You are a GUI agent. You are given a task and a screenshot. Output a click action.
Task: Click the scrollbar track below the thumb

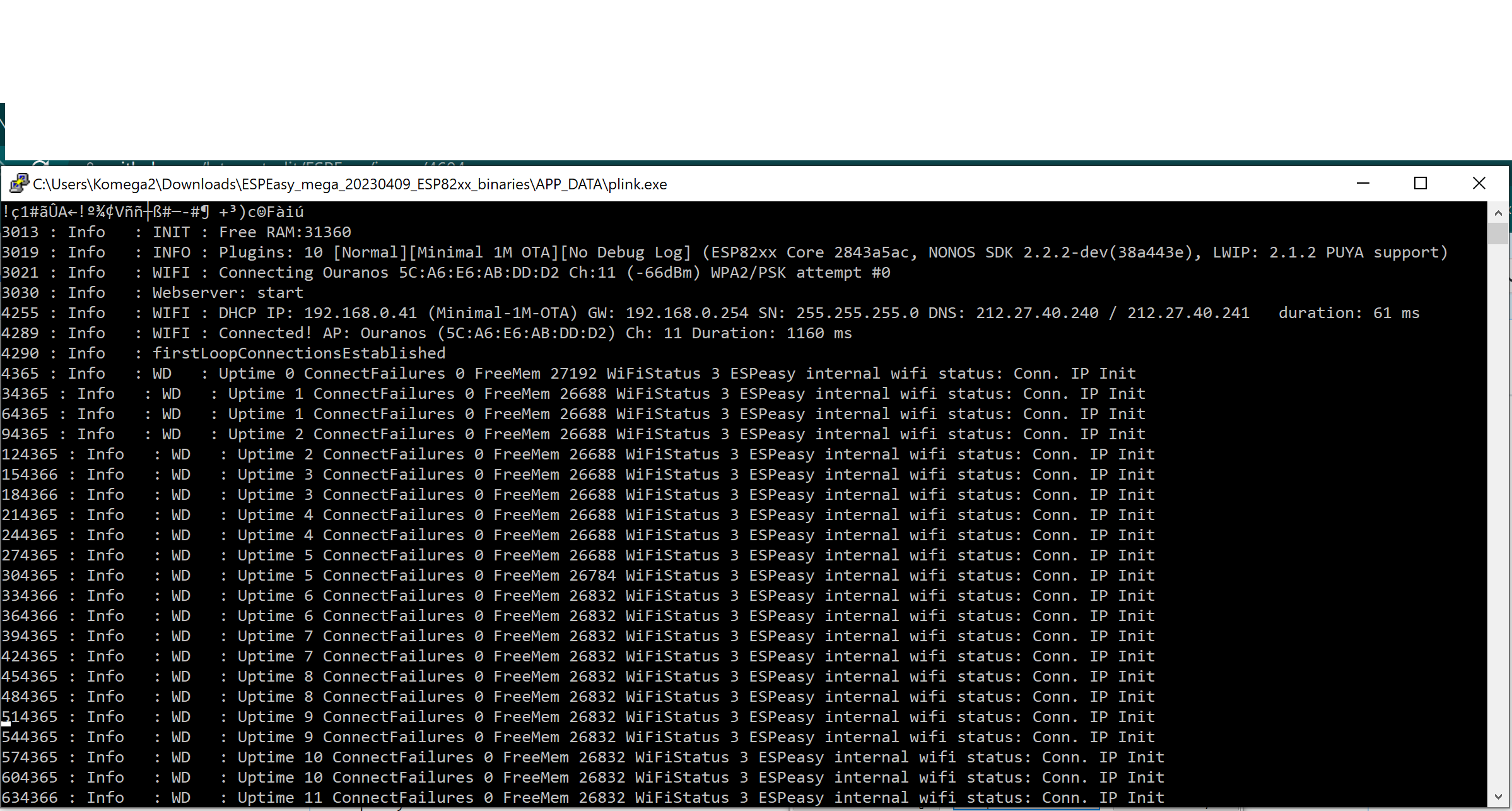tap(1497, 505)
